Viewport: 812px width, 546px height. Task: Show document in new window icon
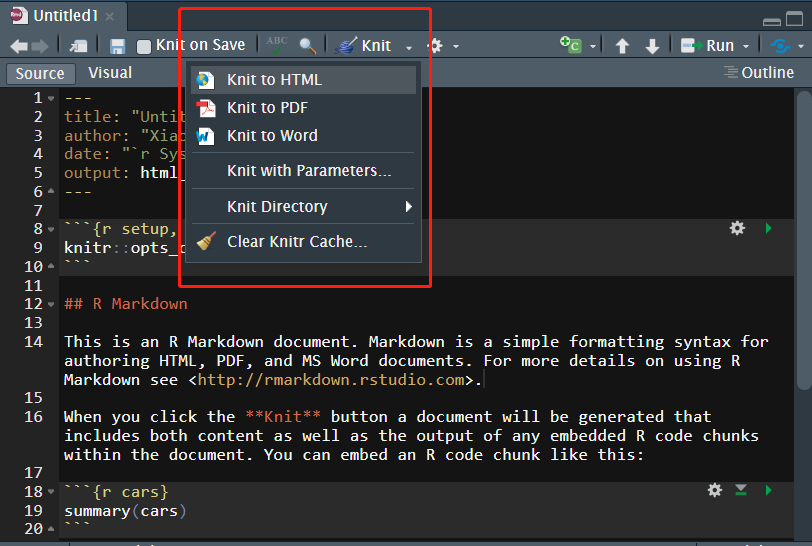pyautogui.click(x=79, y=47)
